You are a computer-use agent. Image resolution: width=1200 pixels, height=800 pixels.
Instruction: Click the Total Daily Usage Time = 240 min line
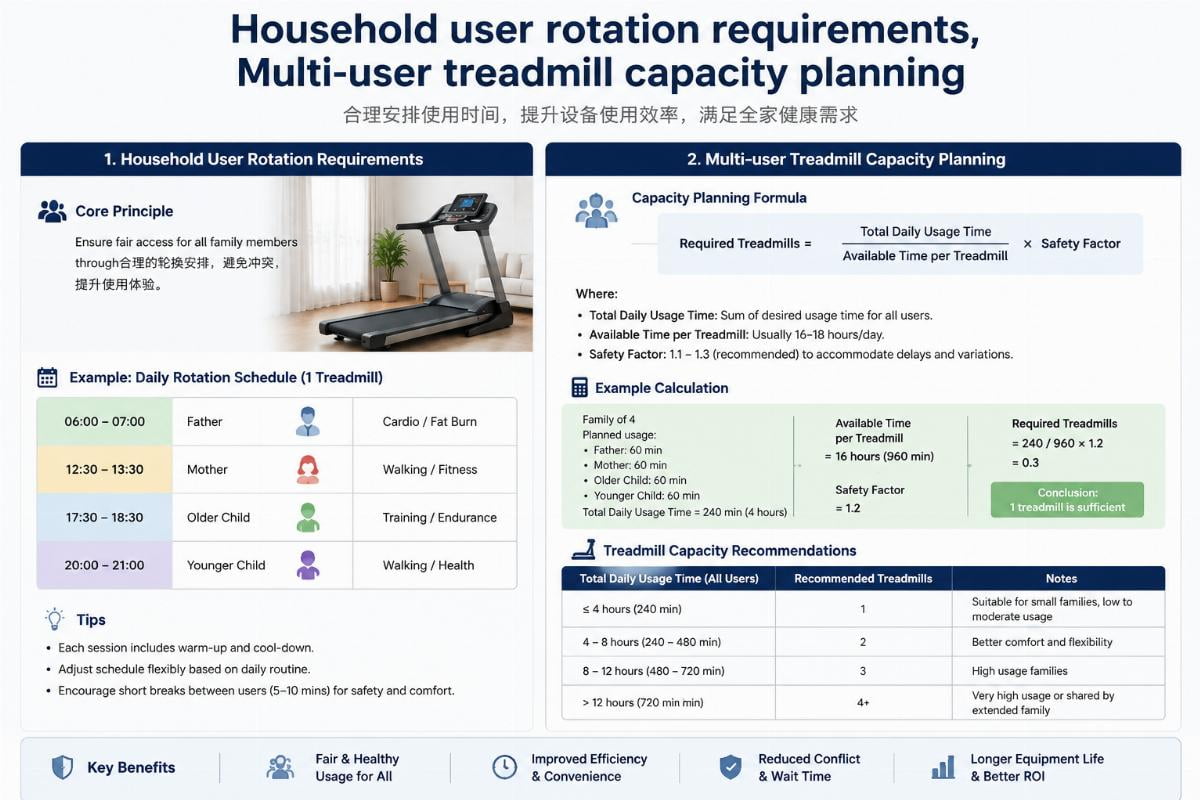tap(685, 512)
